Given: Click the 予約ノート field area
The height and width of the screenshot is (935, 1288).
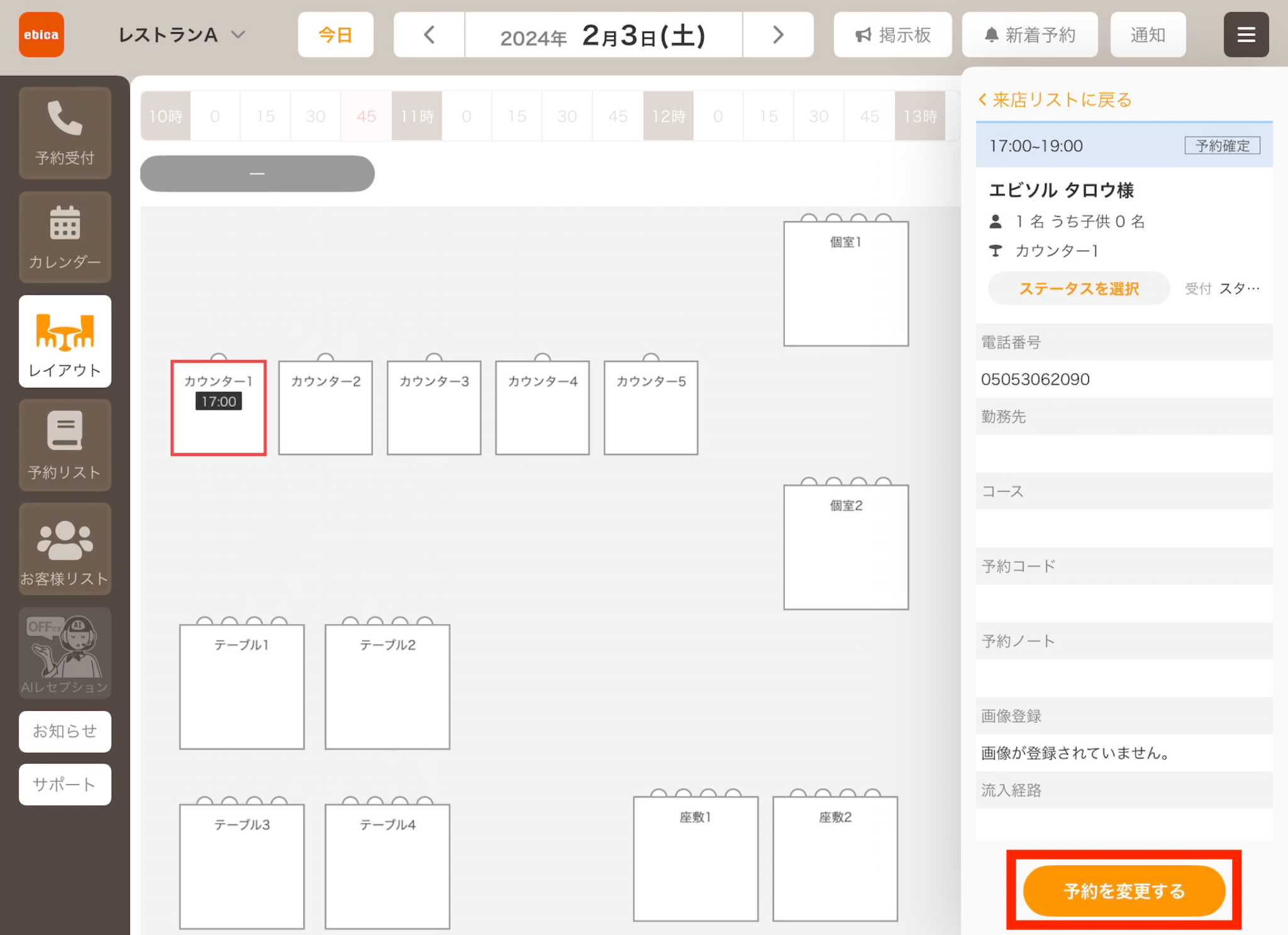Looking at the screenshot, I should (x=1124, y=678).
